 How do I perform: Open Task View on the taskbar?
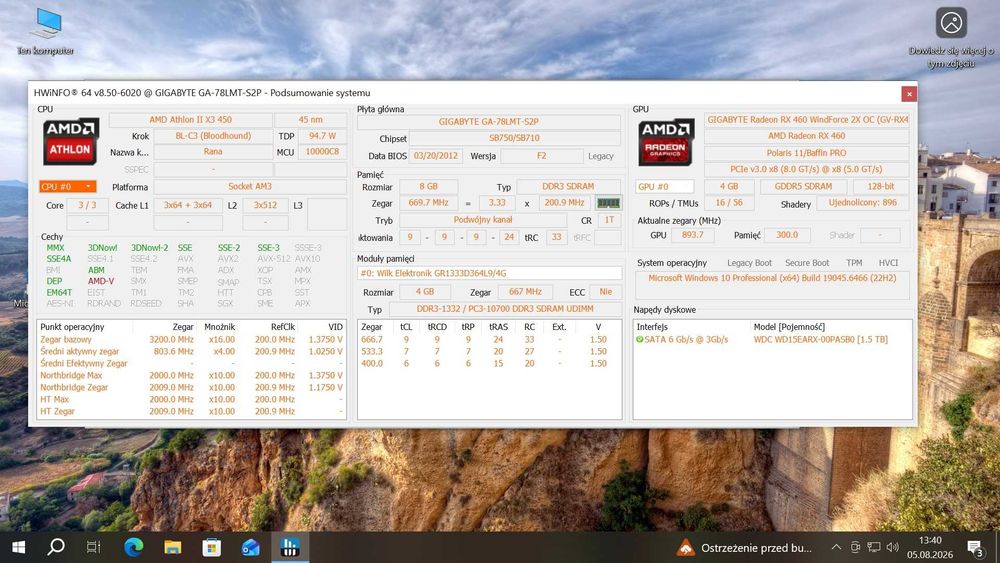pyautogui.click(x=94, y=547)
